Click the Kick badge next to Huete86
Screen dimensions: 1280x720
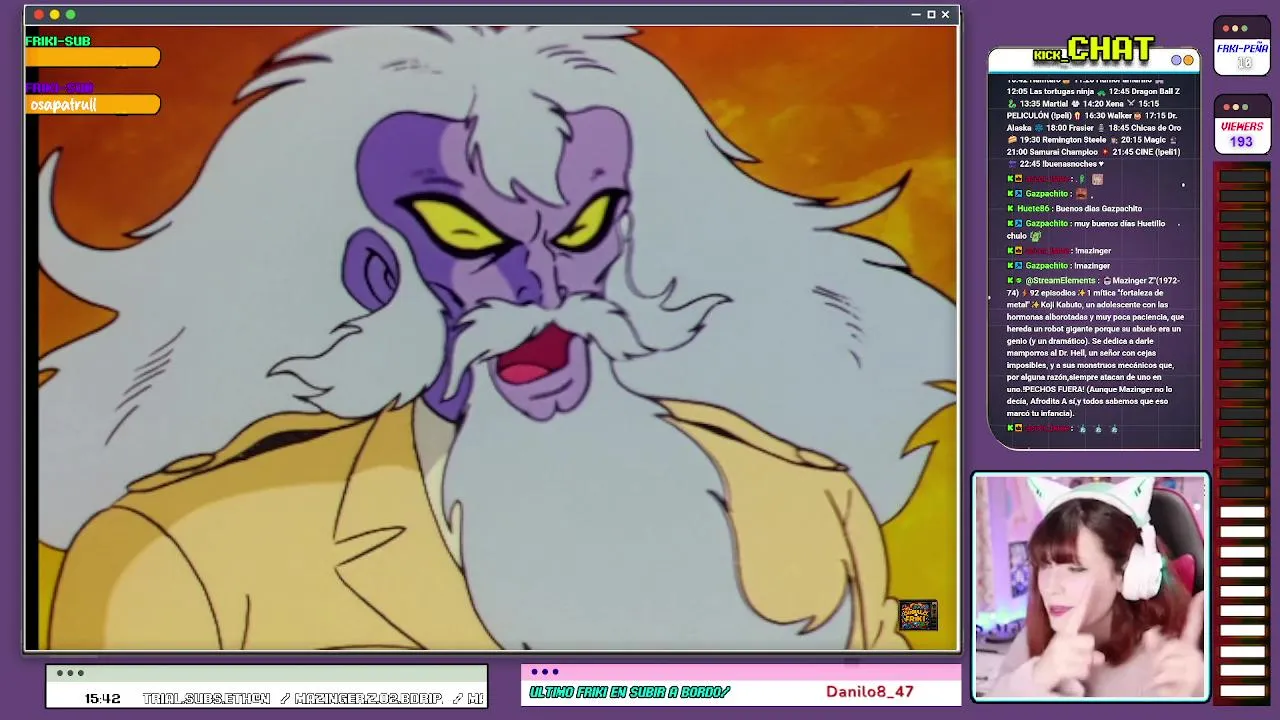point(1010,209)
